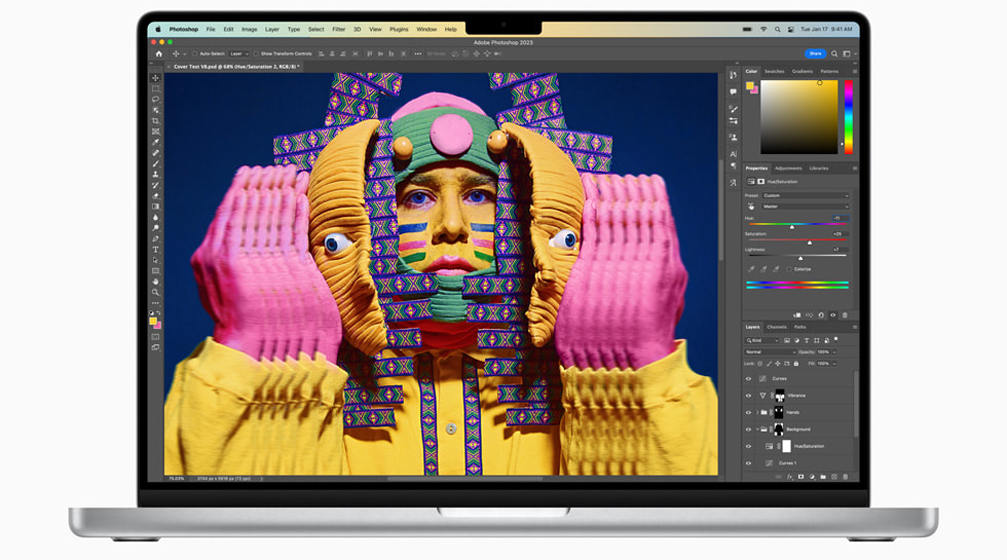Open the Kind filter dropdown in Layers
1007x560 pixels.
click(x=762, y=340)
